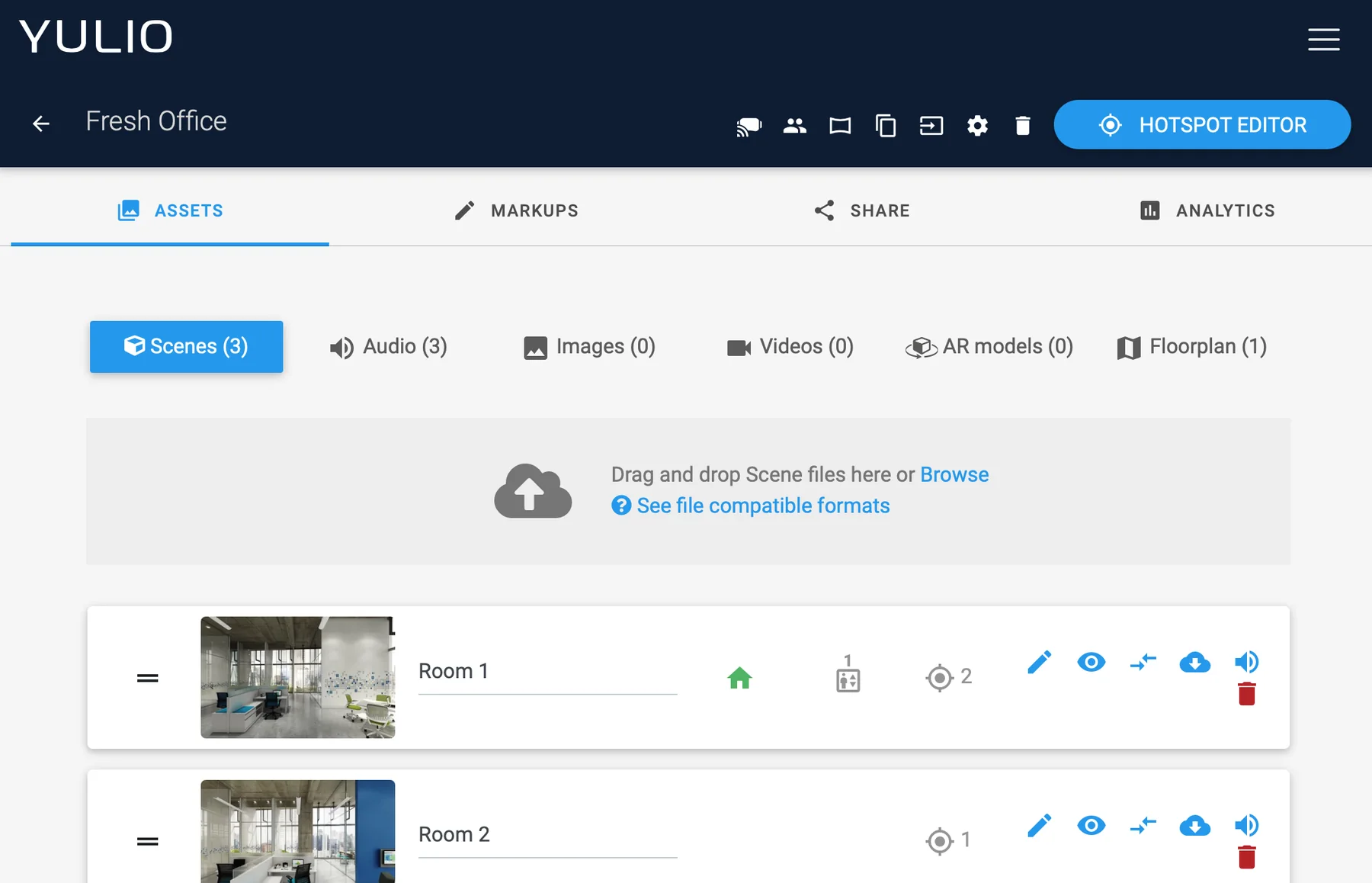The width and height of the screenshot is (1372, 883).
Task: Edit Room 2 with the pencil icon
Action: [x=1039, y=825]
